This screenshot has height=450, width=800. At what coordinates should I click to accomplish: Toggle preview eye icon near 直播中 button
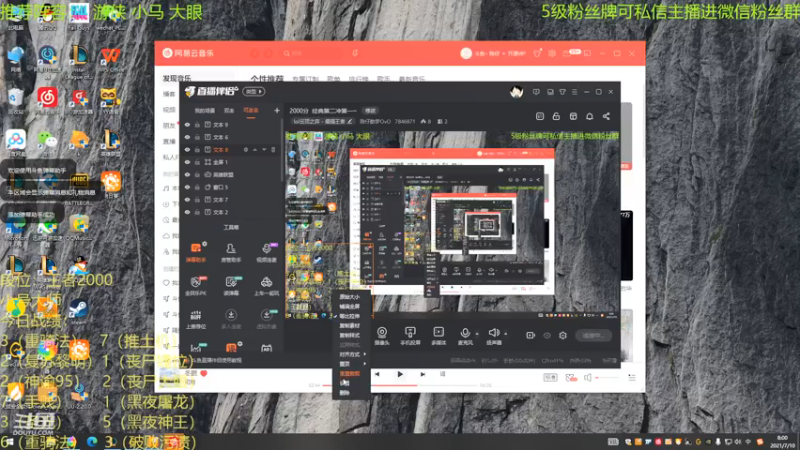click(547, 335)
